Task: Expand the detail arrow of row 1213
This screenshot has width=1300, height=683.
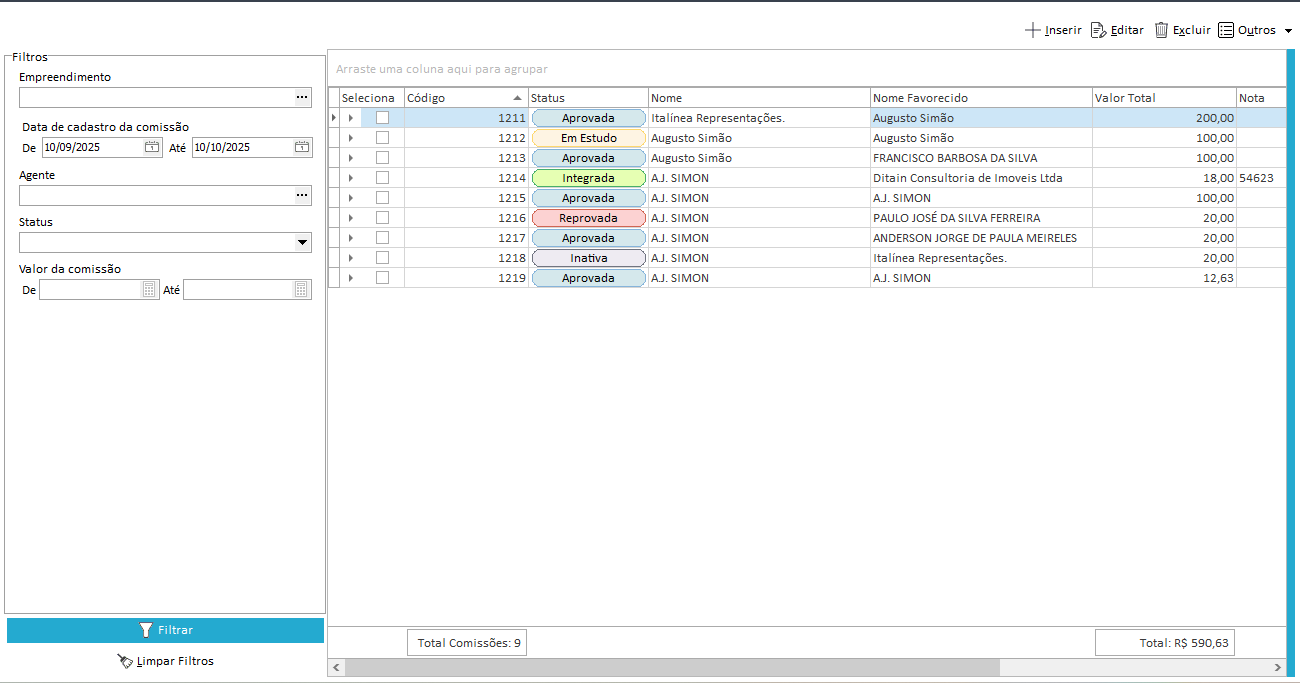Action: pos(350,158)
